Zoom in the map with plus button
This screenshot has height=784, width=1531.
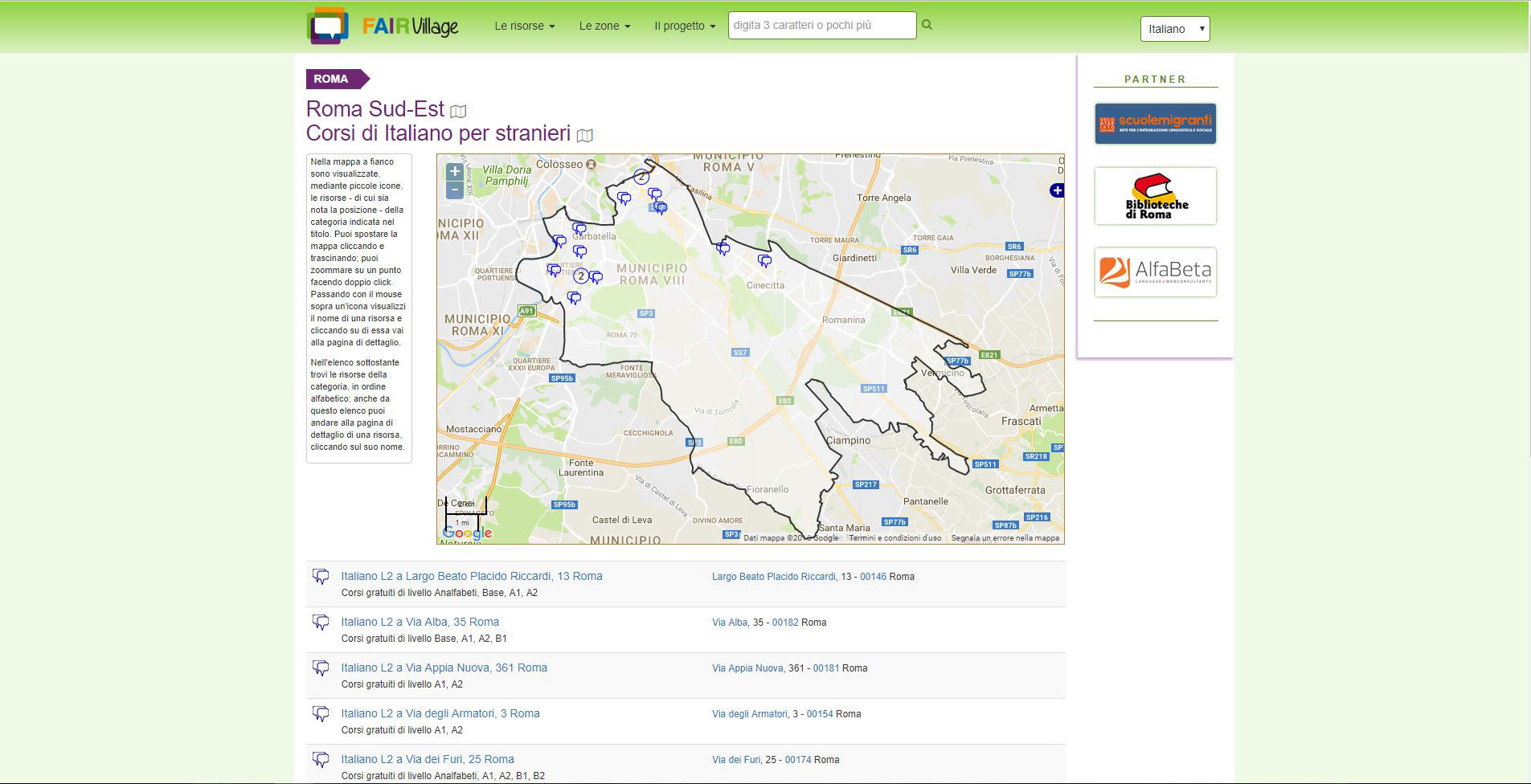click(x=454, y=171)
